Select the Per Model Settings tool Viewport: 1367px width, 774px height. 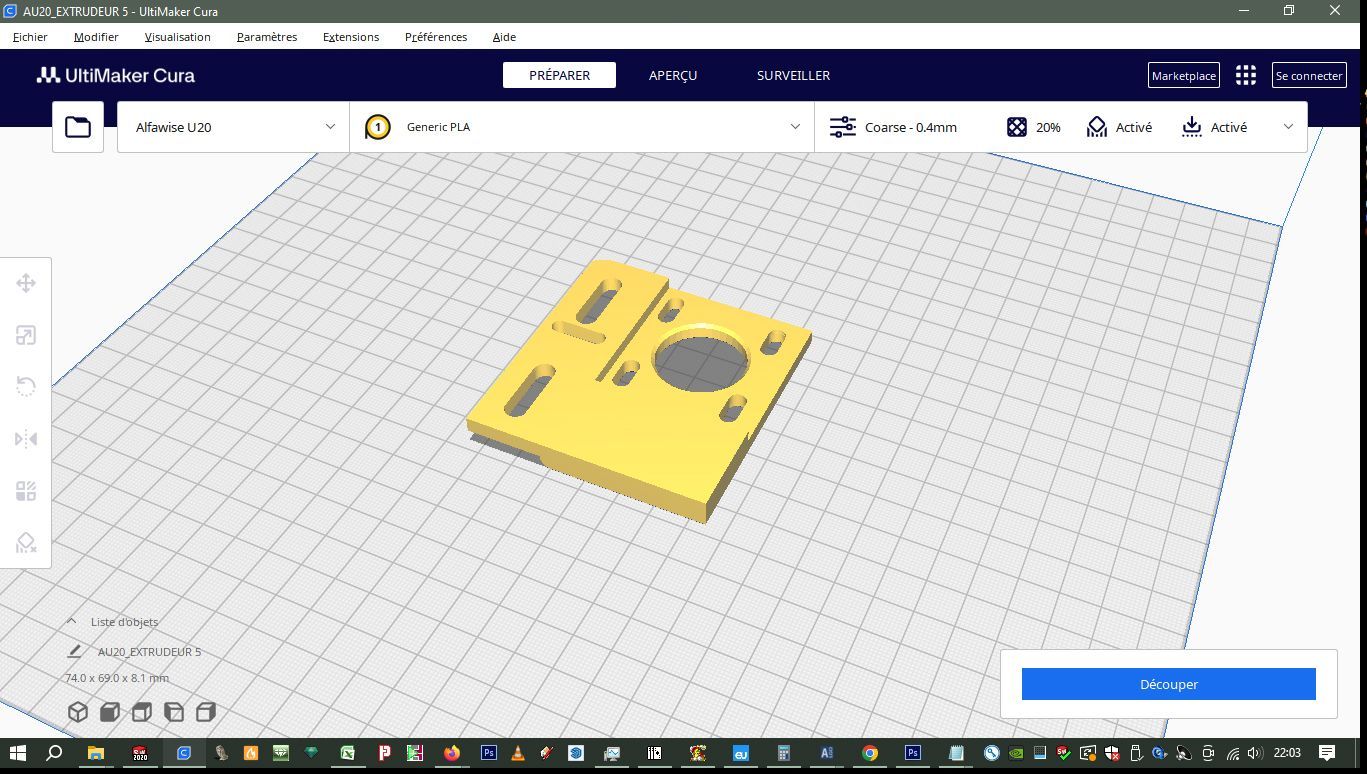pyautogui.click(x=26, y=491)
